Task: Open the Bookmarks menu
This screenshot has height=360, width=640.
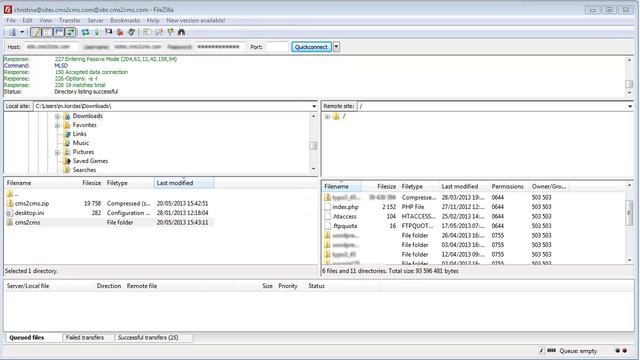Action: tap(125, 20)
